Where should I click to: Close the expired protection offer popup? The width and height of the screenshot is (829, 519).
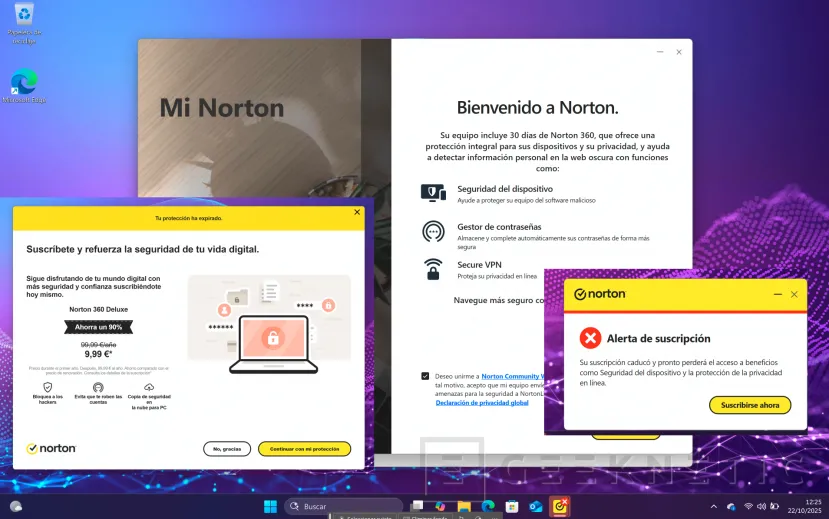pos(357,212)
